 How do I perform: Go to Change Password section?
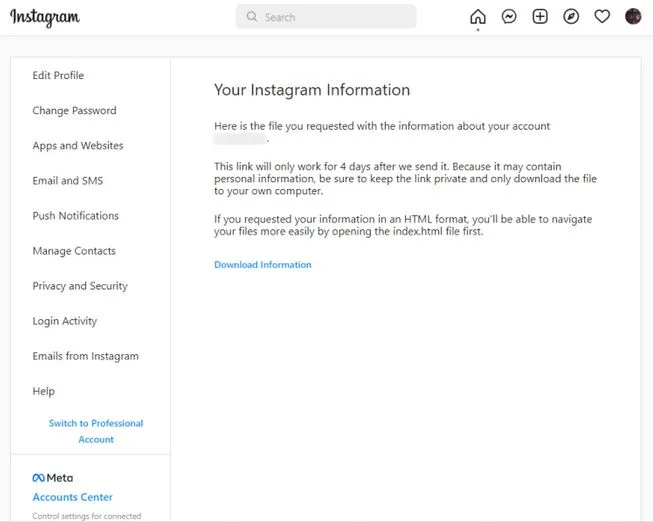[75, 110]
